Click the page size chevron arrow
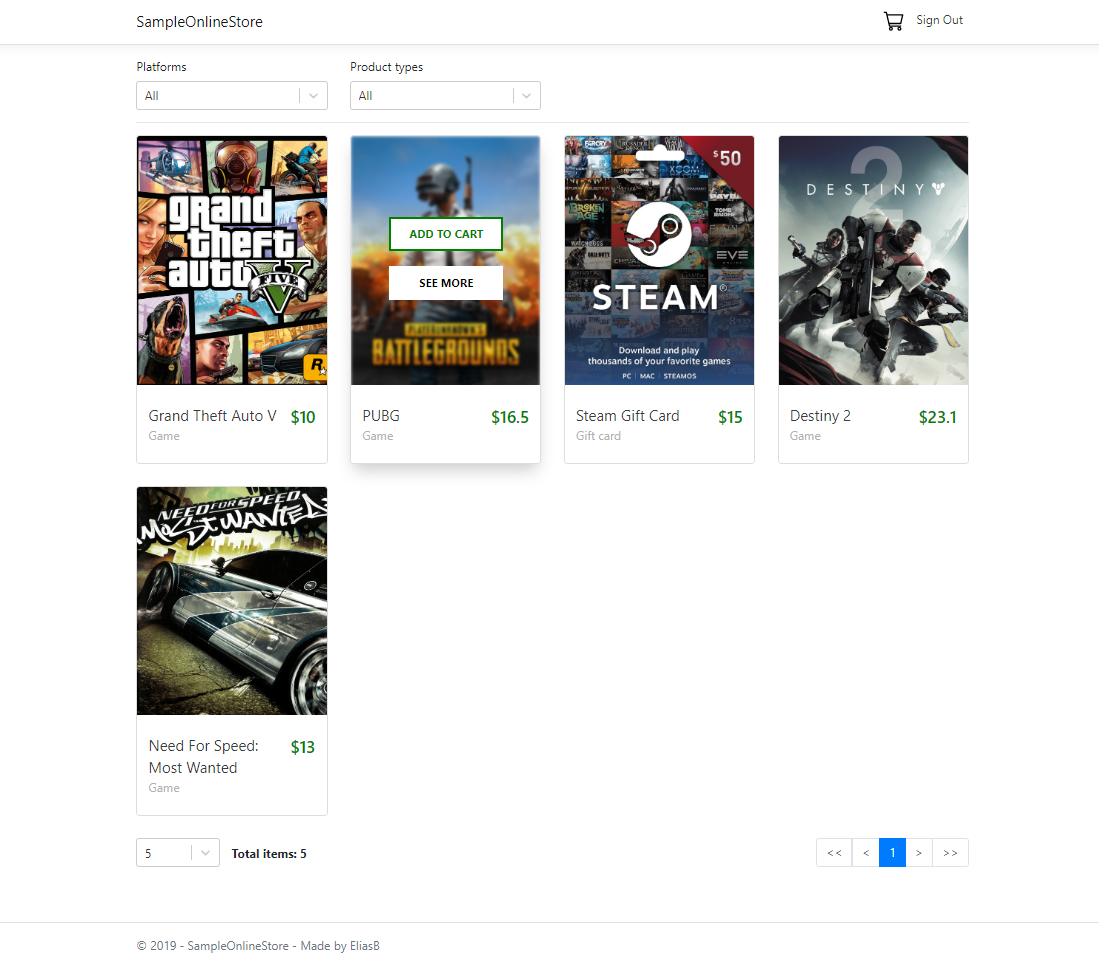This screenshot has height=965, width=1099. 205,854
